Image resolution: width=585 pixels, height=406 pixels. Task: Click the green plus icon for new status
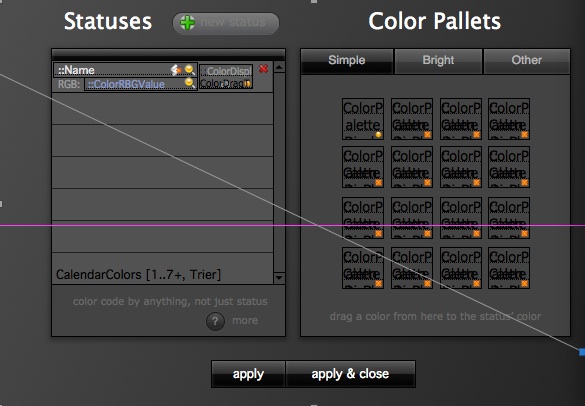point(187,23)
